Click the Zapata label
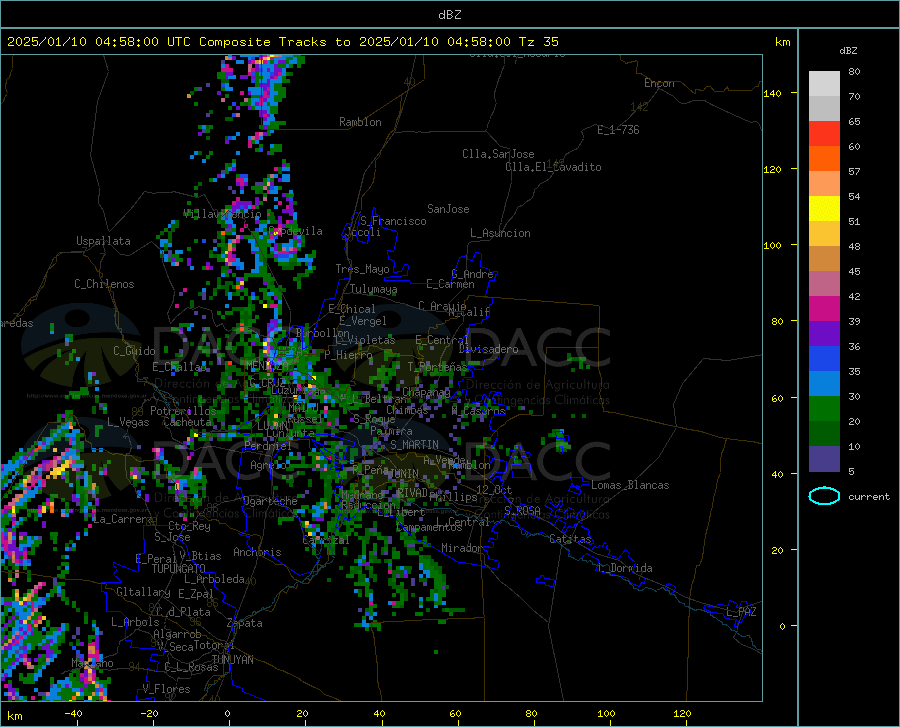Screen dimensions: 900x727 245,623
